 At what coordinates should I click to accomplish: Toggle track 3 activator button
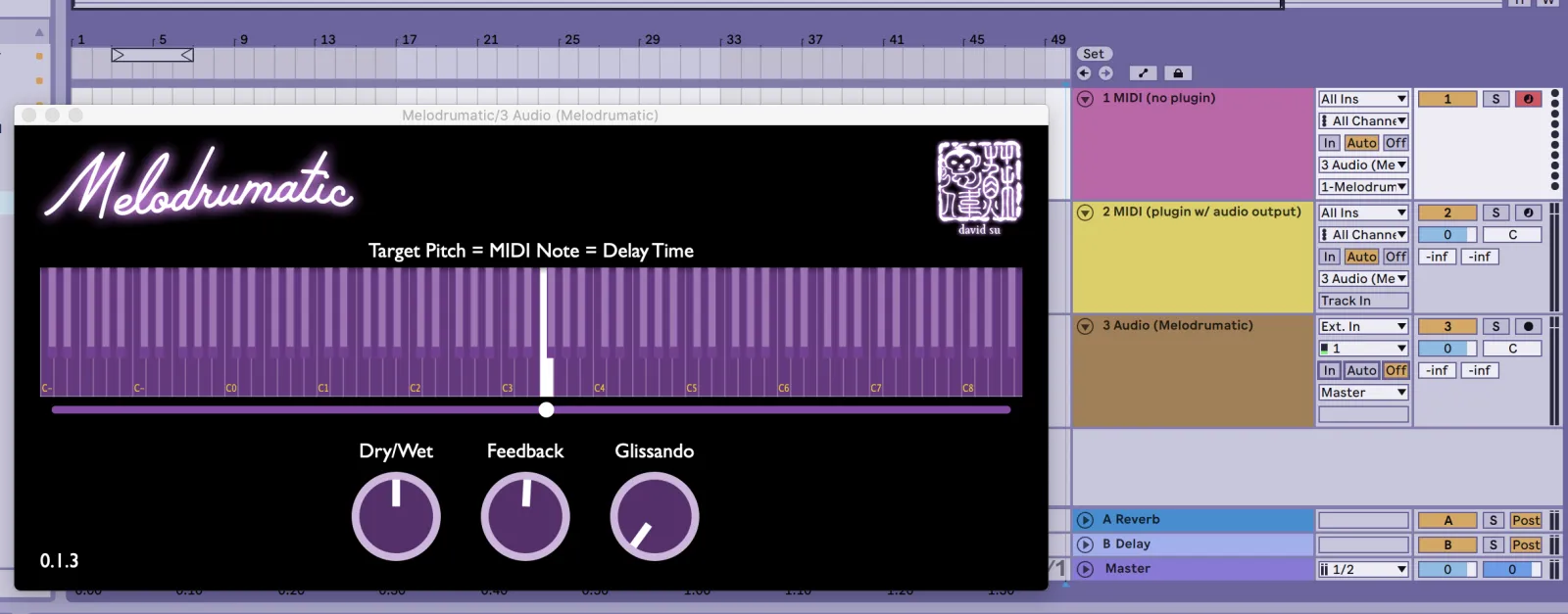point(1447,326)
